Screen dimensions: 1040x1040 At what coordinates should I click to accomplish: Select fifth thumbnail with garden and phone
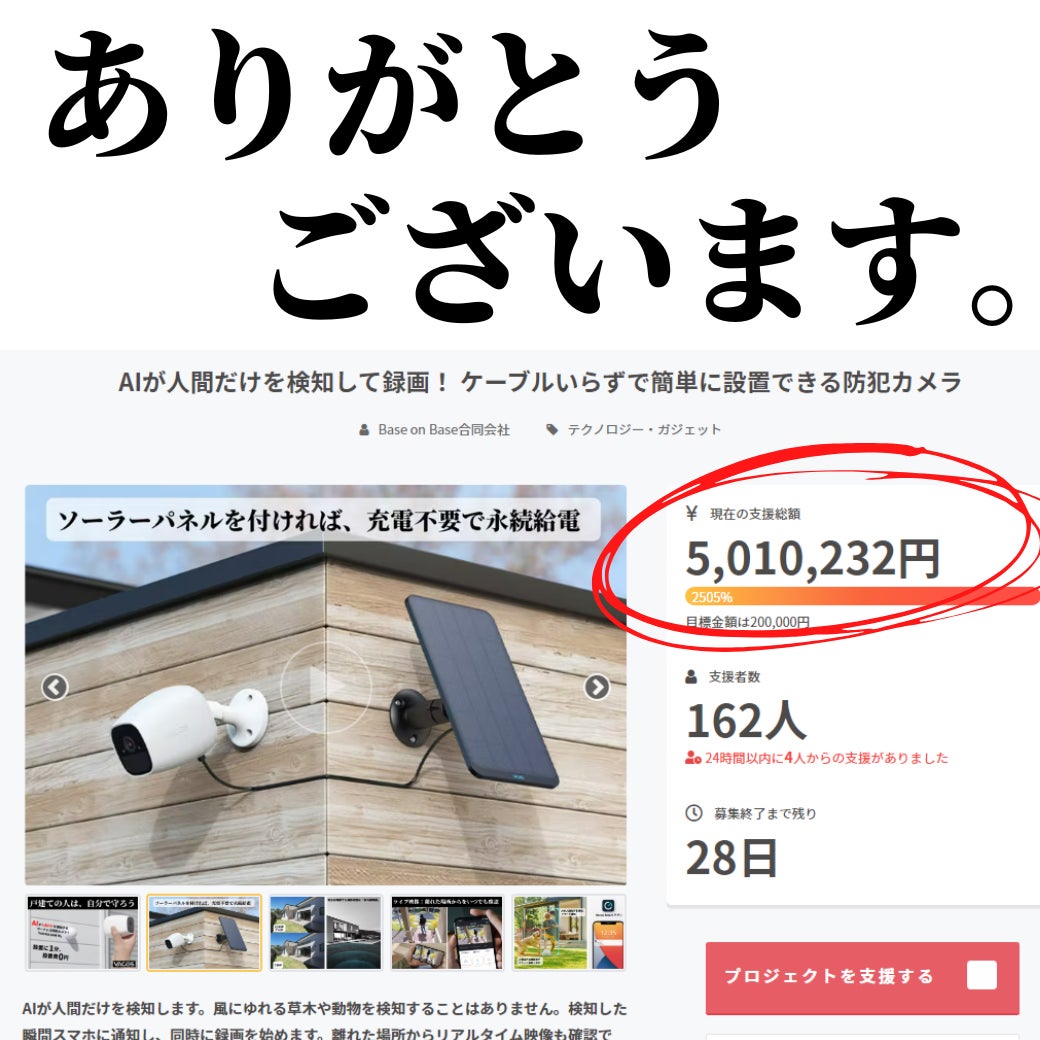click(569, 933)
